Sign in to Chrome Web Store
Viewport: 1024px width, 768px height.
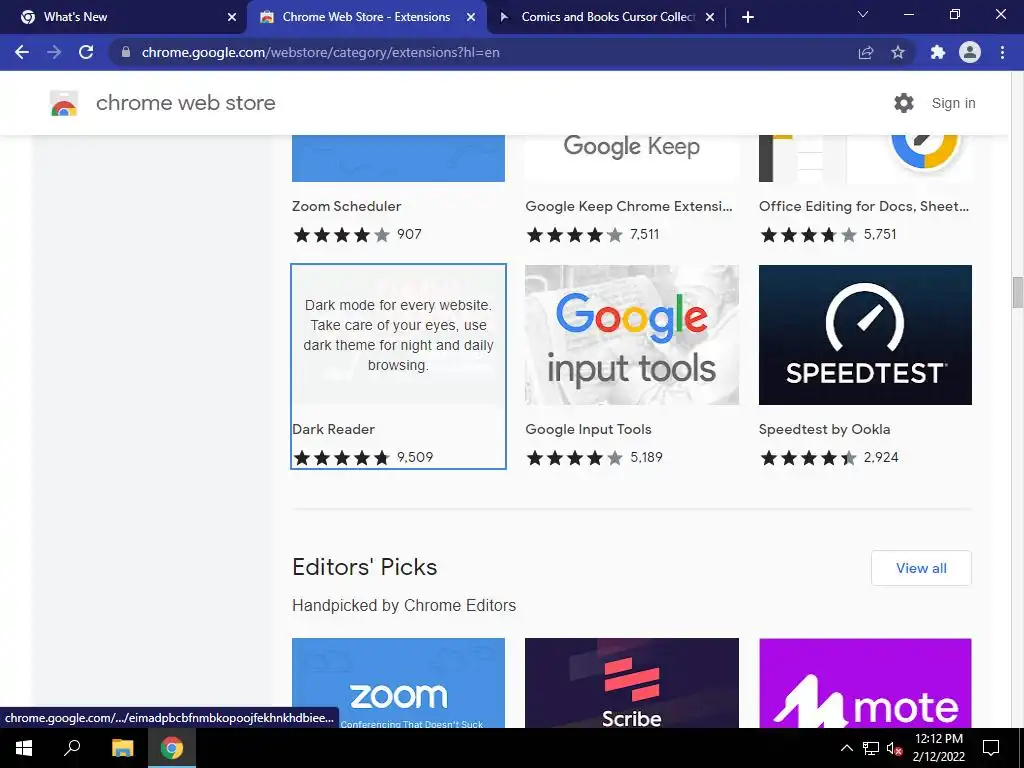point(953,103)
